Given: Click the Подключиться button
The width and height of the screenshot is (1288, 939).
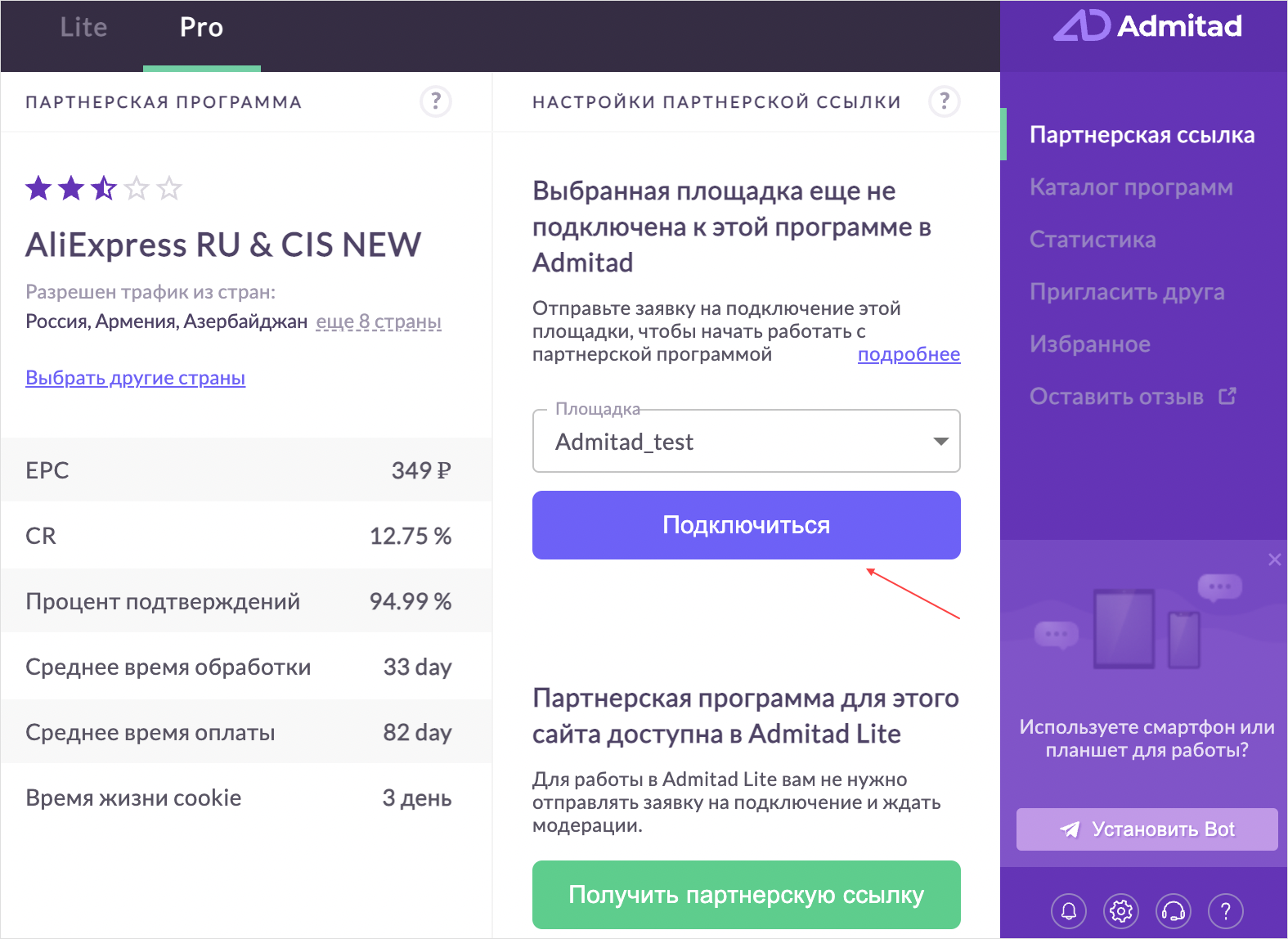Looking at the screenshot, I should coord(746,525).
